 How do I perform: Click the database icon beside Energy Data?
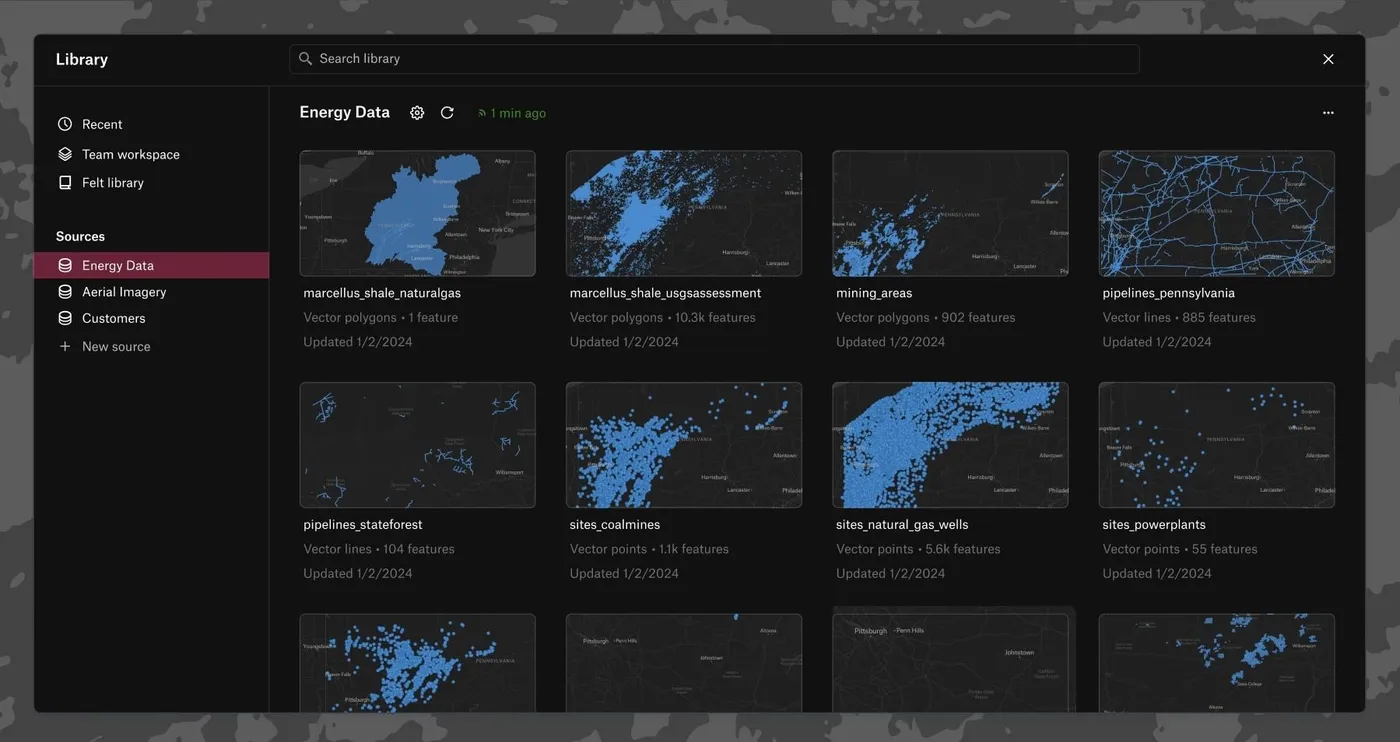click(x=65, y=265)
